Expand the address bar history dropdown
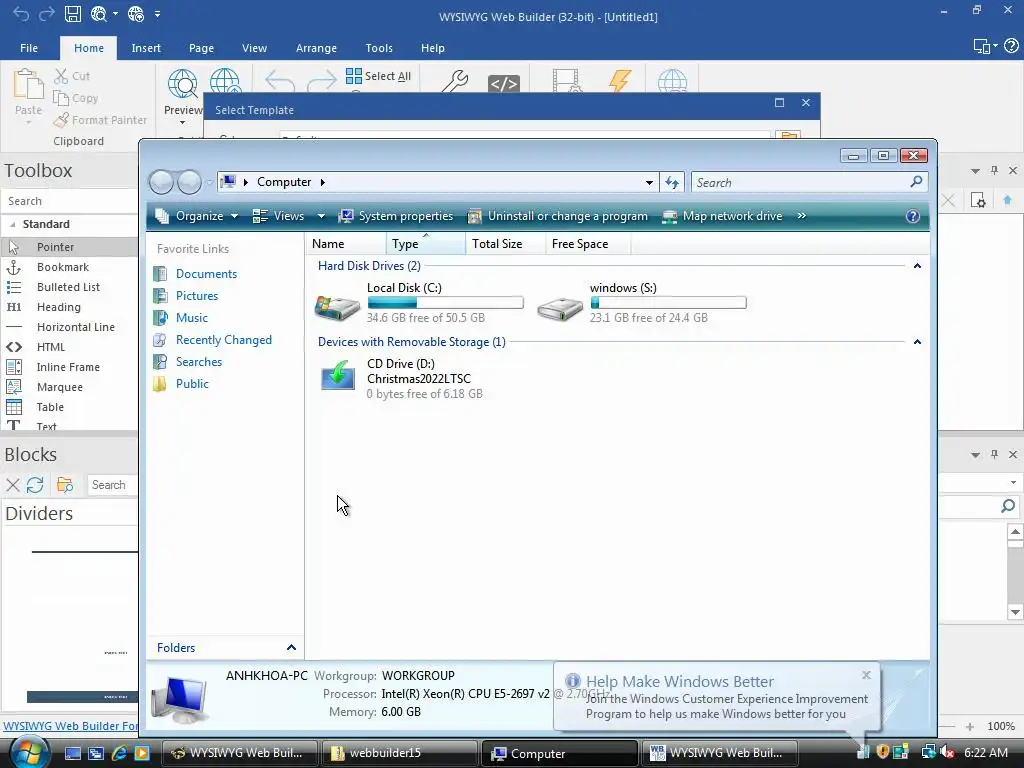Viewport: 1024px width, 768px height. (x=649, y=182)
